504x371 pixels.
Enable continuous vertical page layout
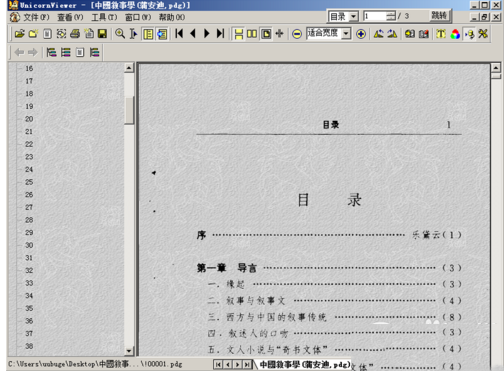pyautogui.click(x=238, y=34)
